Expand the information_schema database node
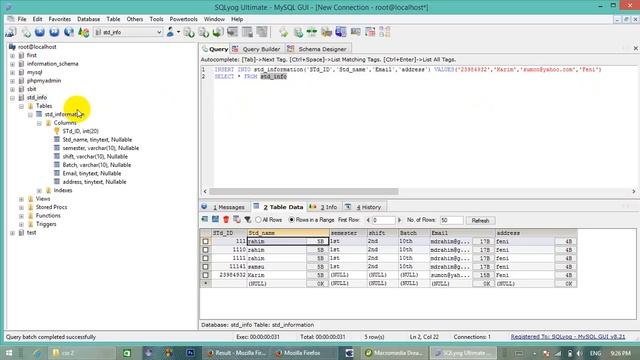The height and width of the screenshot is (360, 640). [x=12, y=64]
